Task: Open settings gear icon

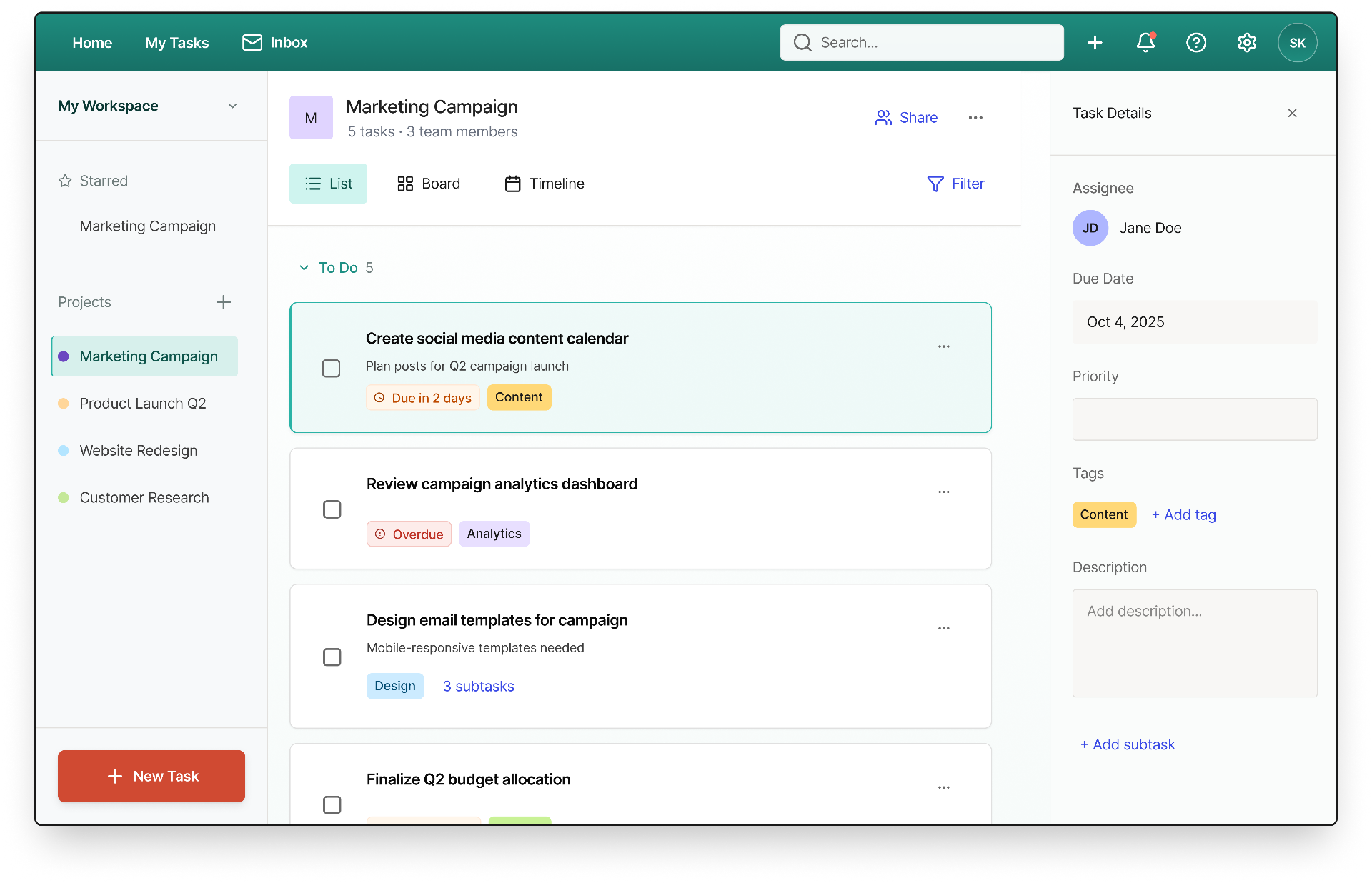Action: click(x=1247, y=43)
